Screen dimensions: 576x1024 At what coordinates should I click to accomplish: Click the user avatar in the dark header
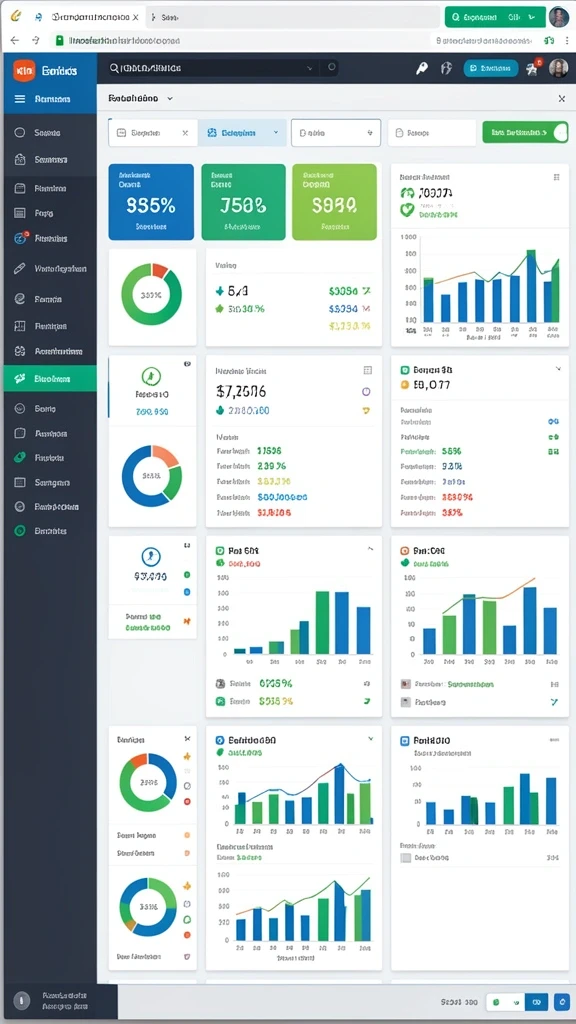click(x=558, y=68)
